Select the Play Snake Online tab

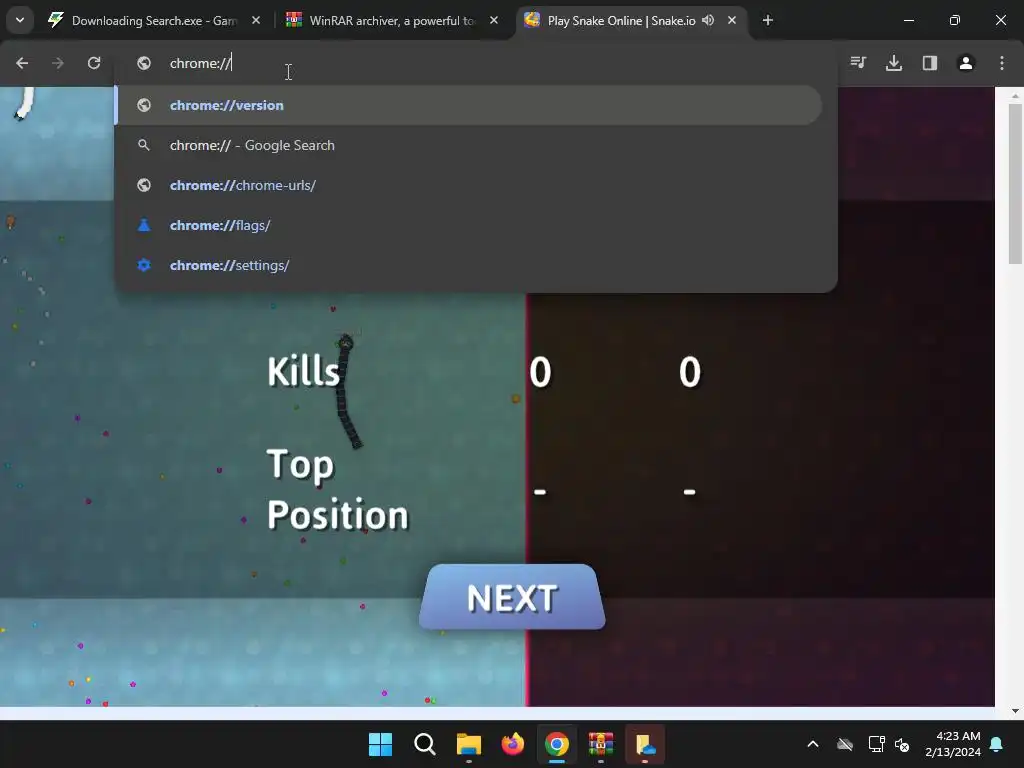click(620, 20)
